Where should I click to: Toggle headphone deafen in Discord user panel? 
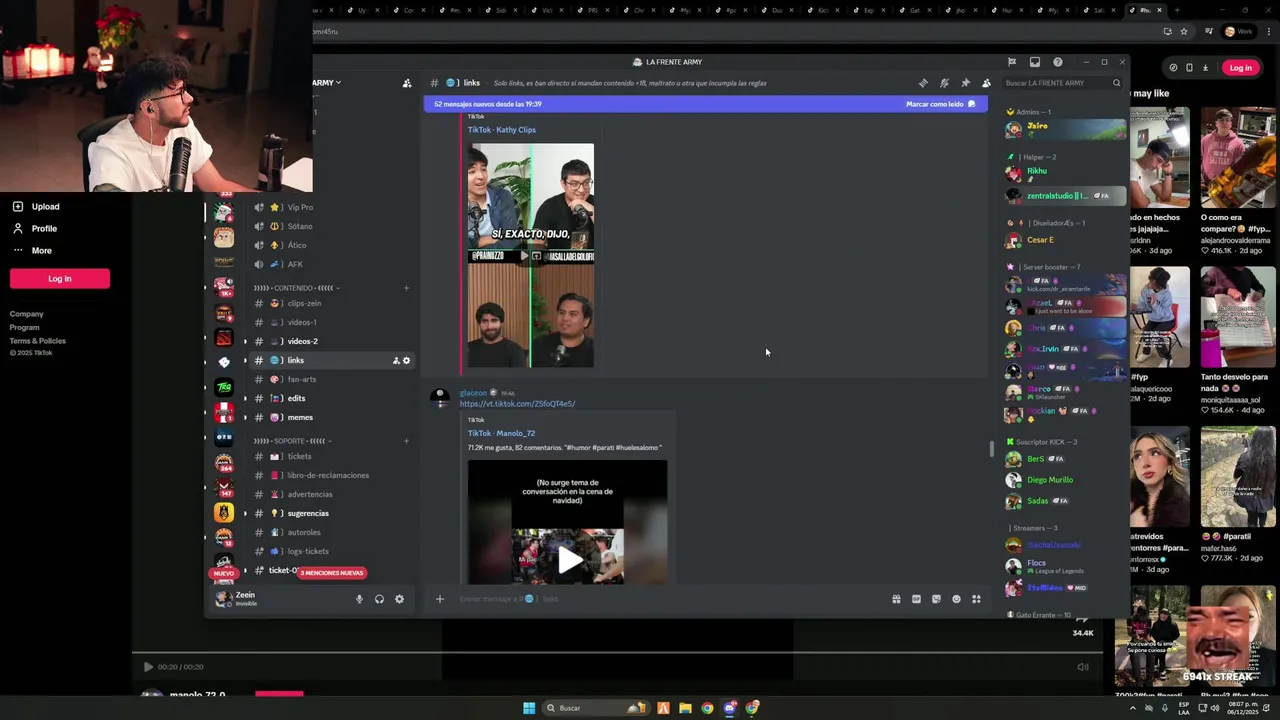coord(379,599)
